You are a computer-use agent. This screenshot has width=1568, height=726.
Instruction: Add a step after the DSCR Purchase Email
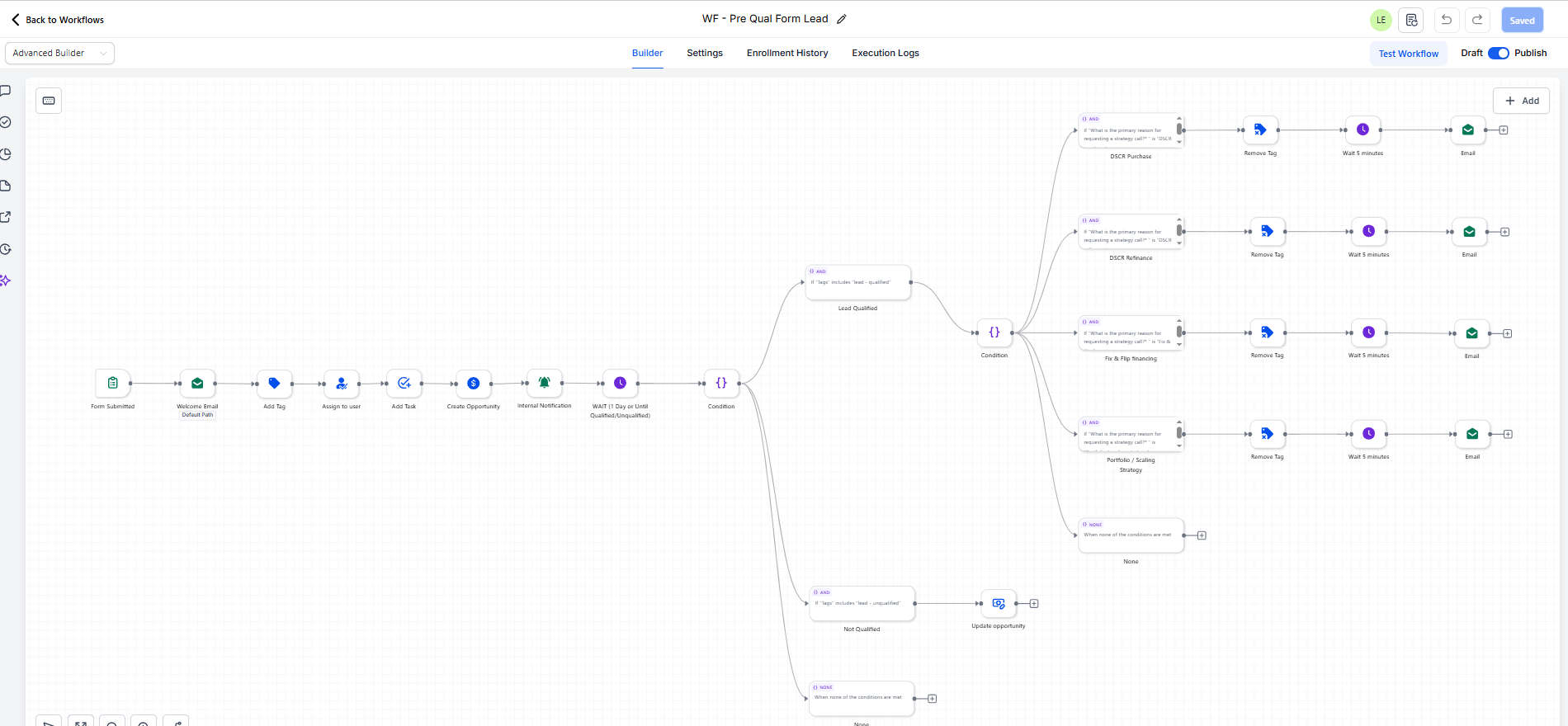click(x=1504, y=130)
